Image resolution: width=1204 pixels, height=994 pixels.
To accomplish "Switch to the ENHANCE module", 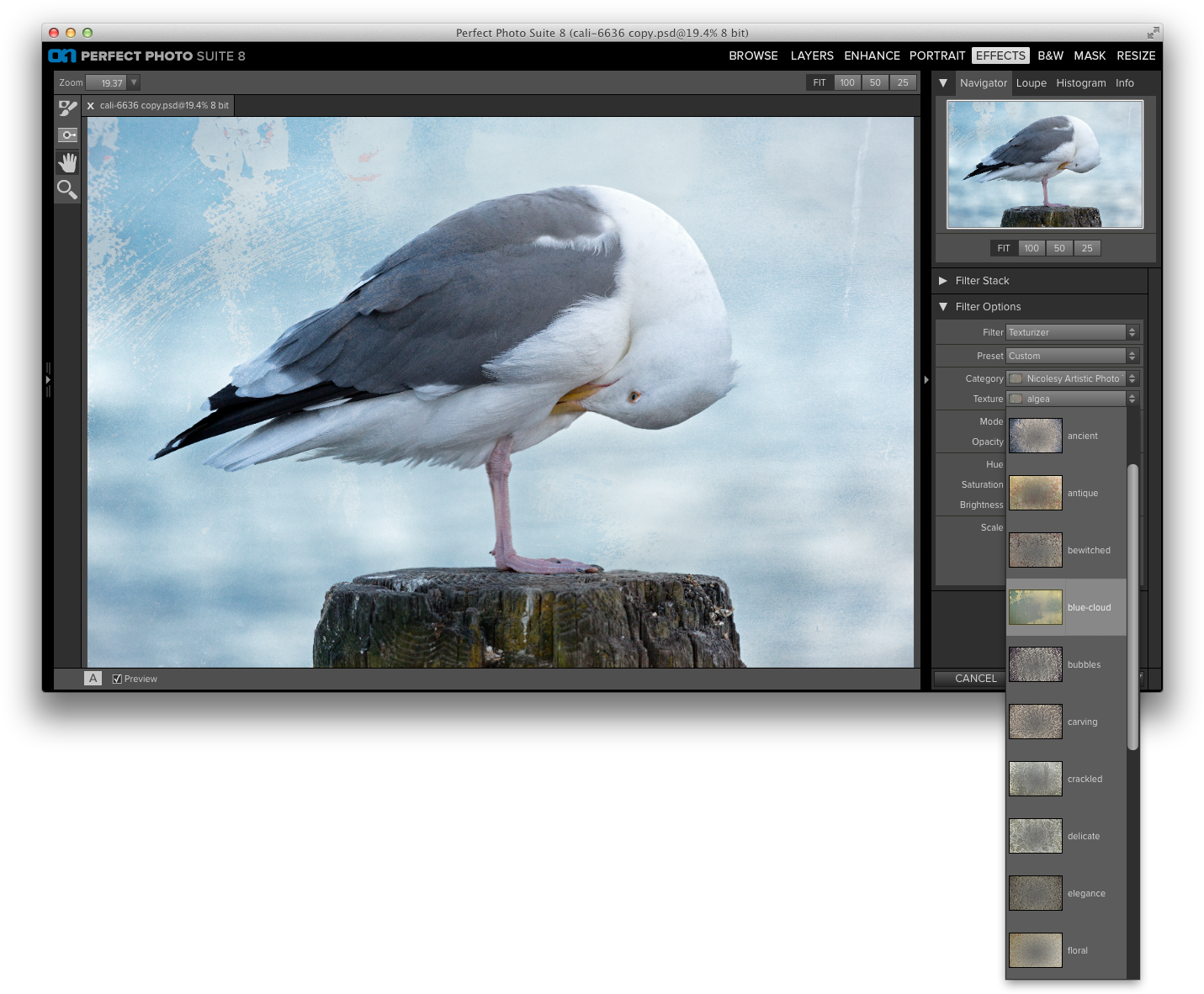I will 872,56.
